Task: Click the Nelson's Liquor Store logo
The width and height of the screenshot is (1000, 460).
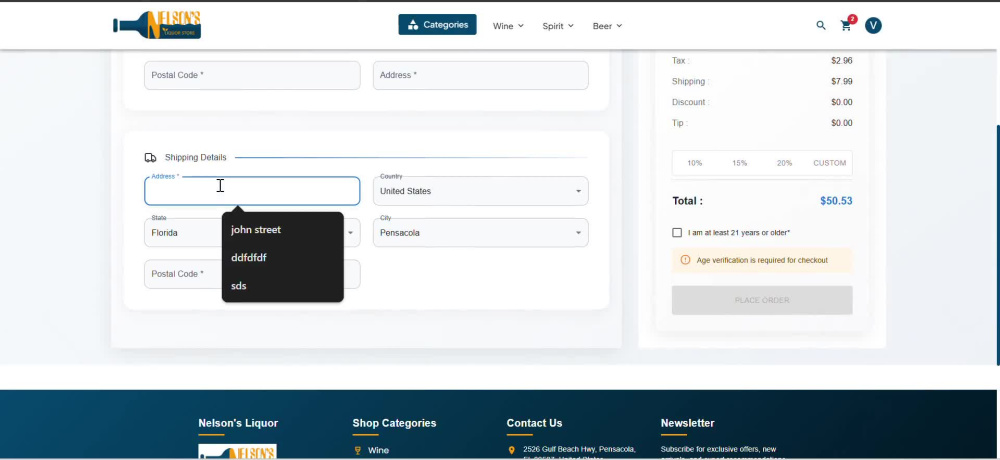Action: click(x=157, y=26)
